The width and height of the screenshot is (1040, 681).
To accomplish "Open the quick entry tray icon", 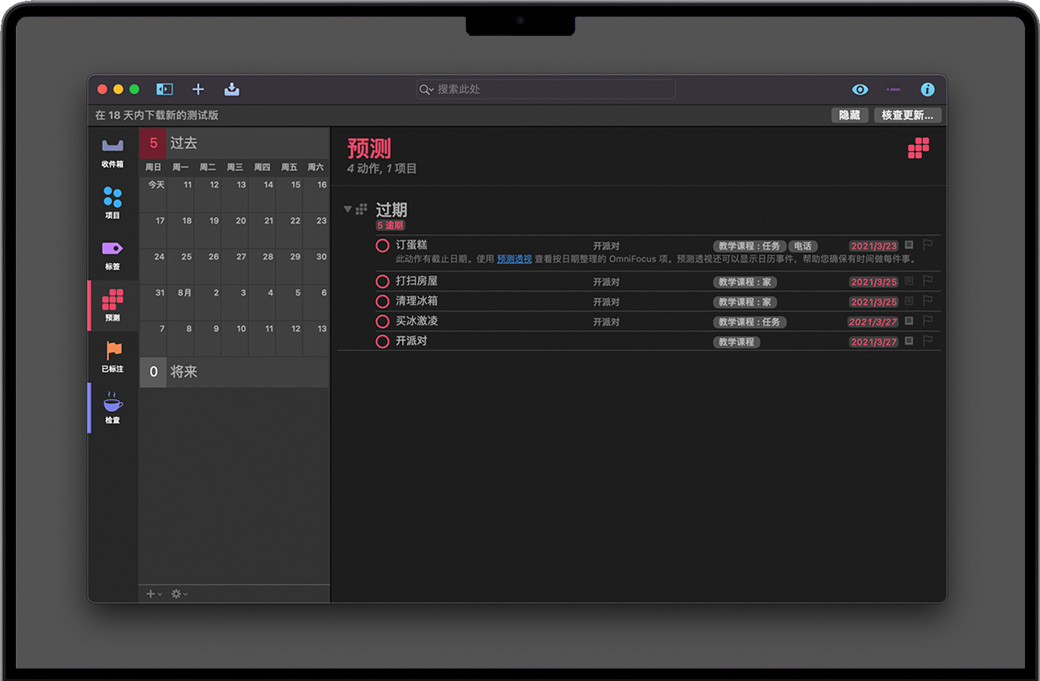I will 232,89.
